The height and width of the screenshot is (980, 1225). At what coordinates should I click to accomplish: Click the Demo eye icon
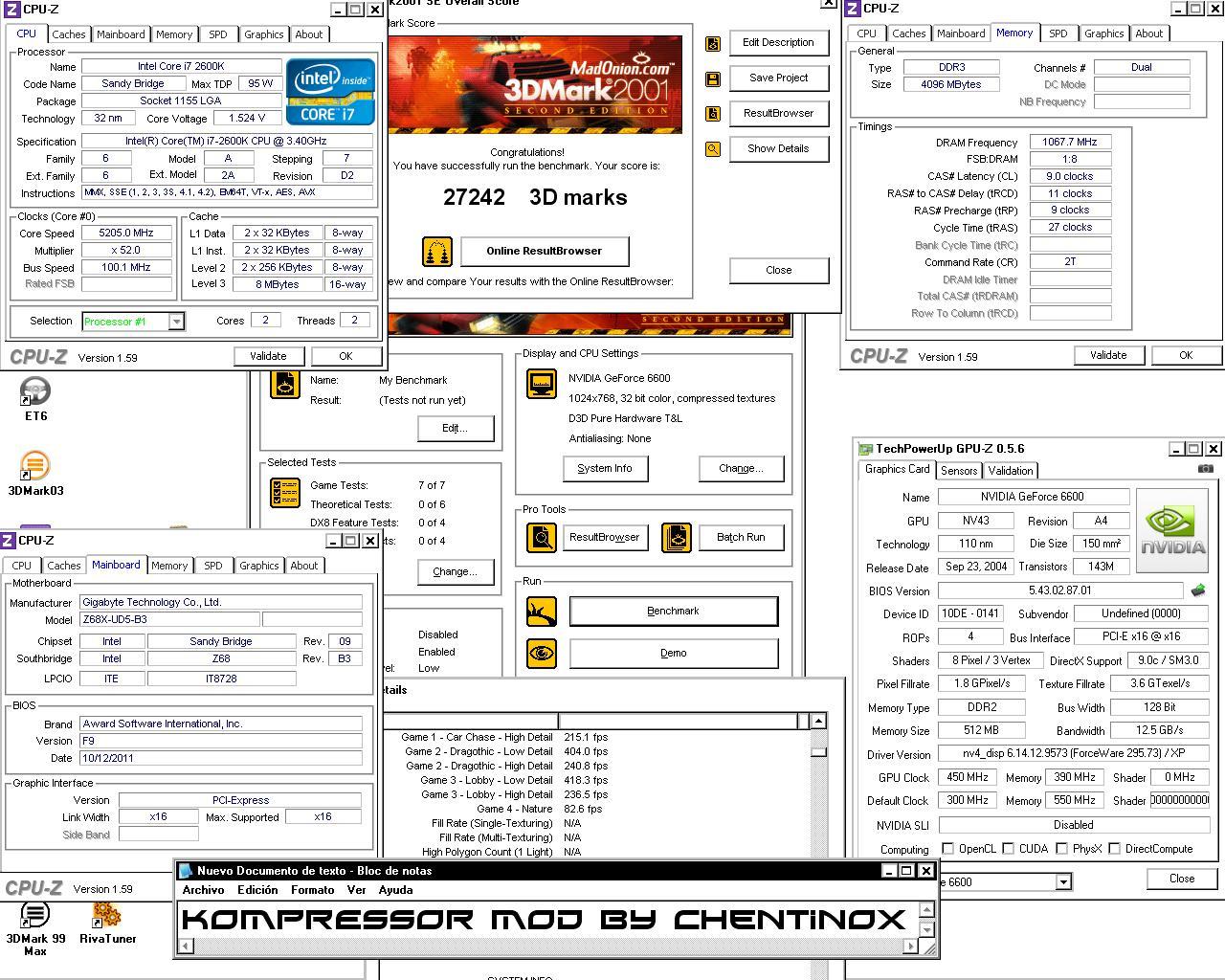point(542,654)
